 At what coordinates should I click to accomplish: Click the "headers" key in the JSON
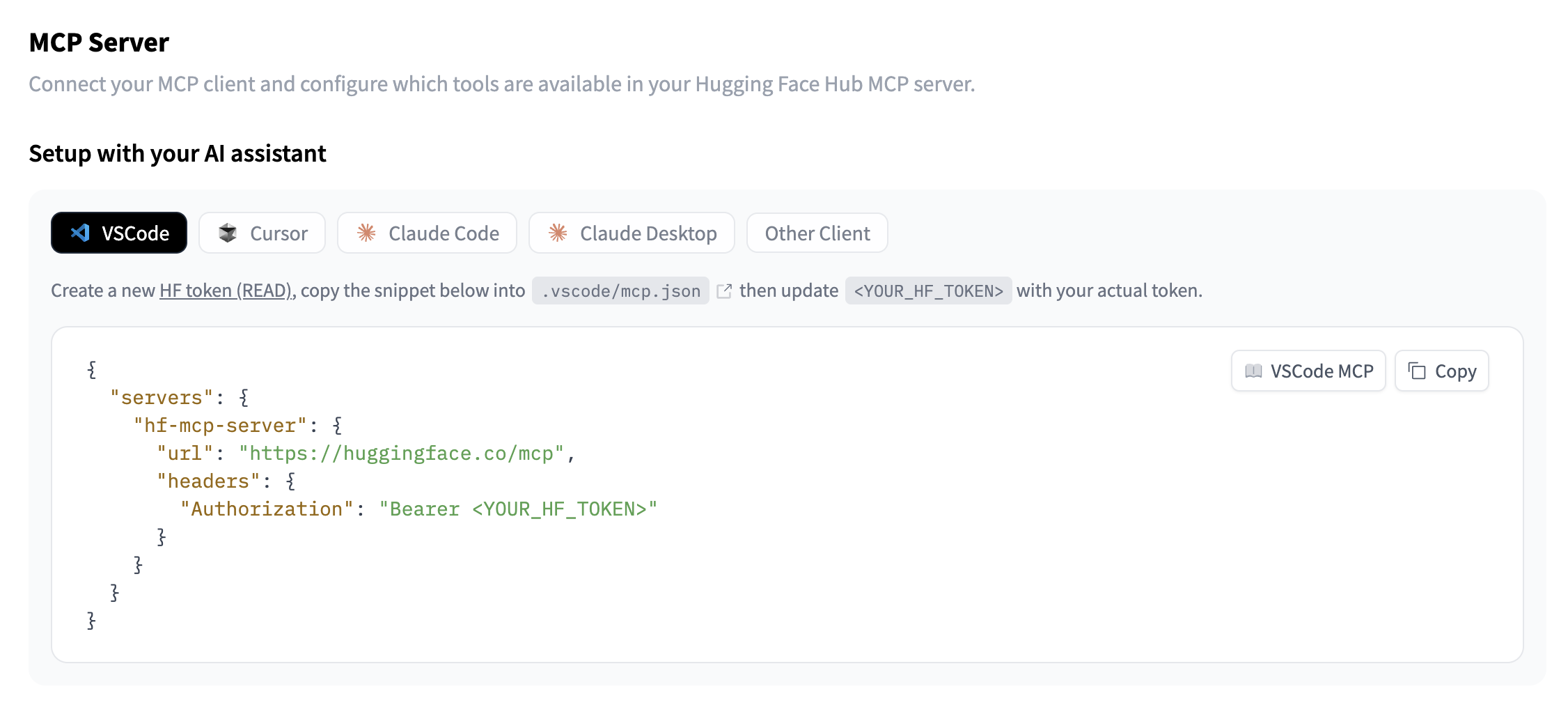click(x=208, y=481)
